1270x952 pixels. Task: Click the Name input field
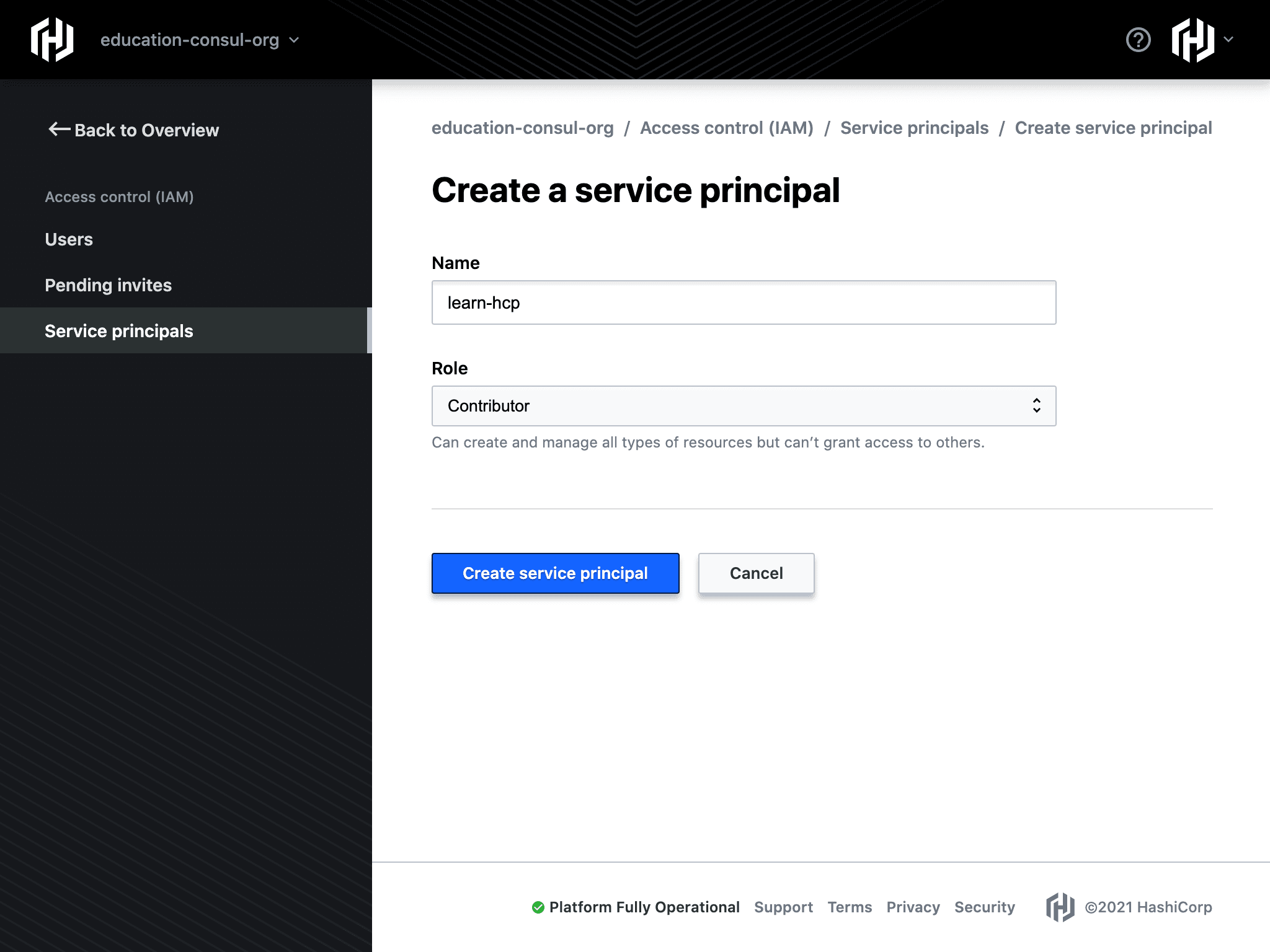(743, 302)
